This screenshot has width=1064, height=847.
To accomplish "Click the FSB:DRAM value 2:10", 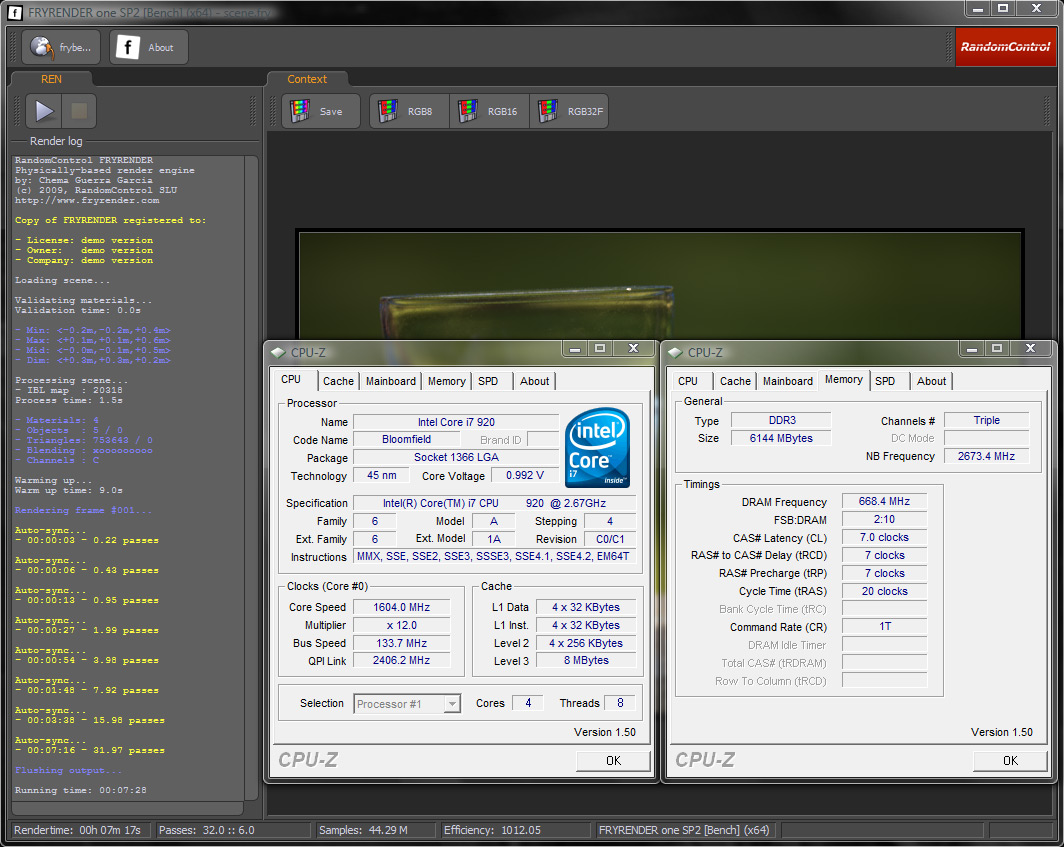I will click(x=884, y=519).
